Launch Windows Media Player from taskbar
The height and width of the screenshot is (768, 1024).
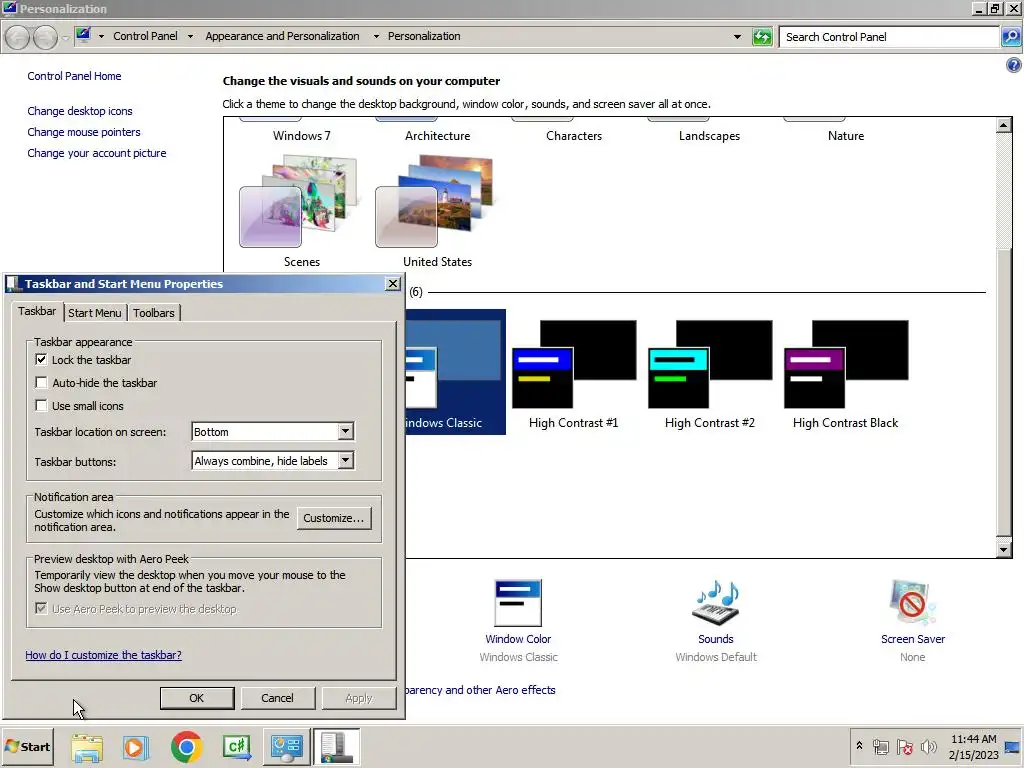pos(136,747)
